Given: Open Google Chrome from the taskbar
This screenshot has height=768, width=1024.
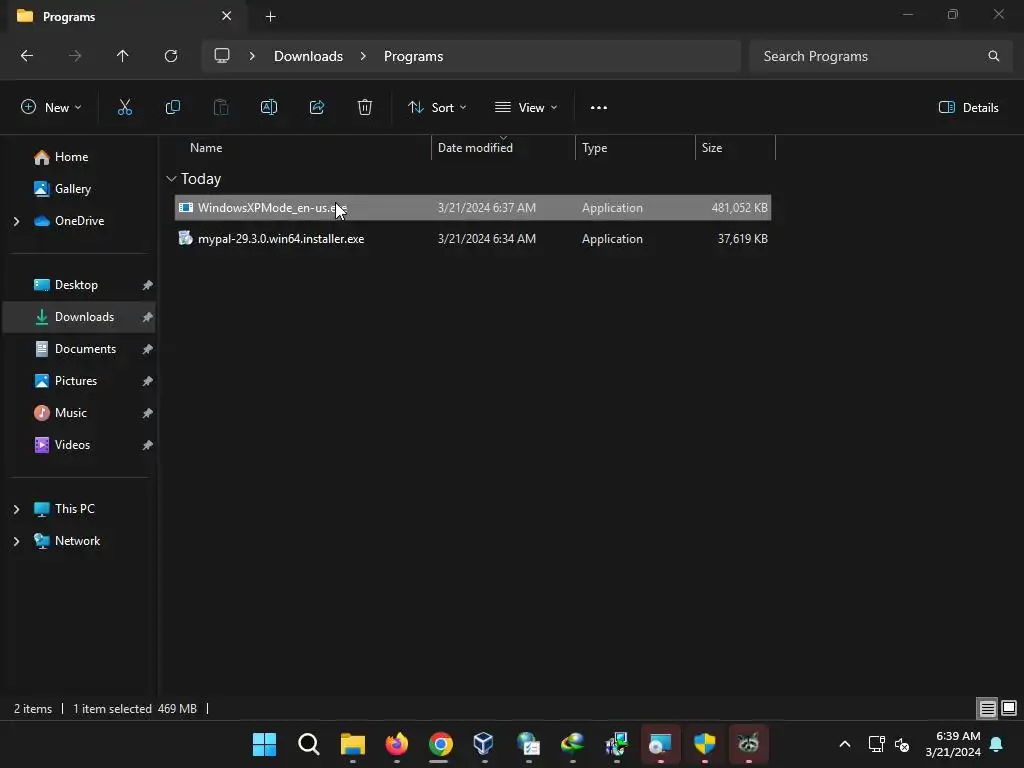Looking at the screenshot, I should [440, 744].
